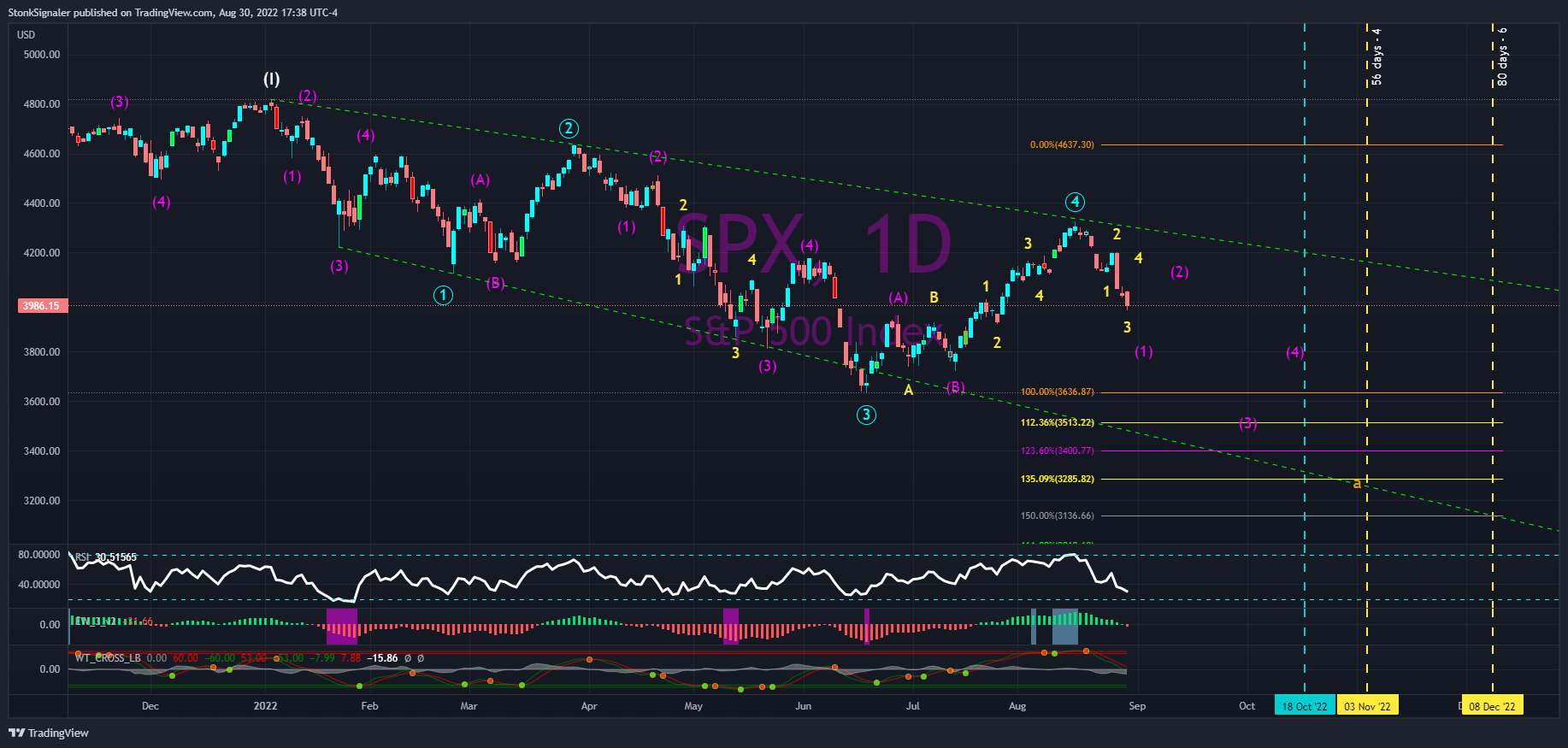Viewport: 1568px width, 748px height.
Task: Click the Dec label on time axis
Action: 150,706
